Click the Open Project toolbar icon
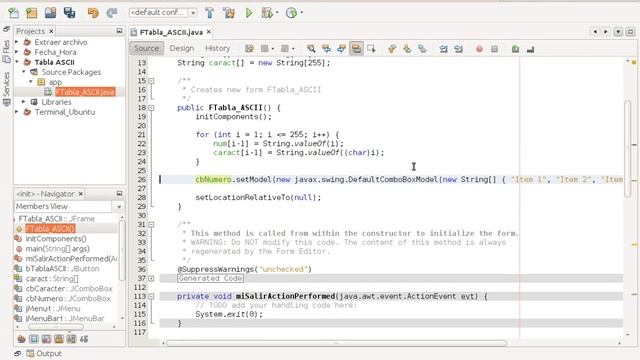640x360 pixels. point(50,13)
